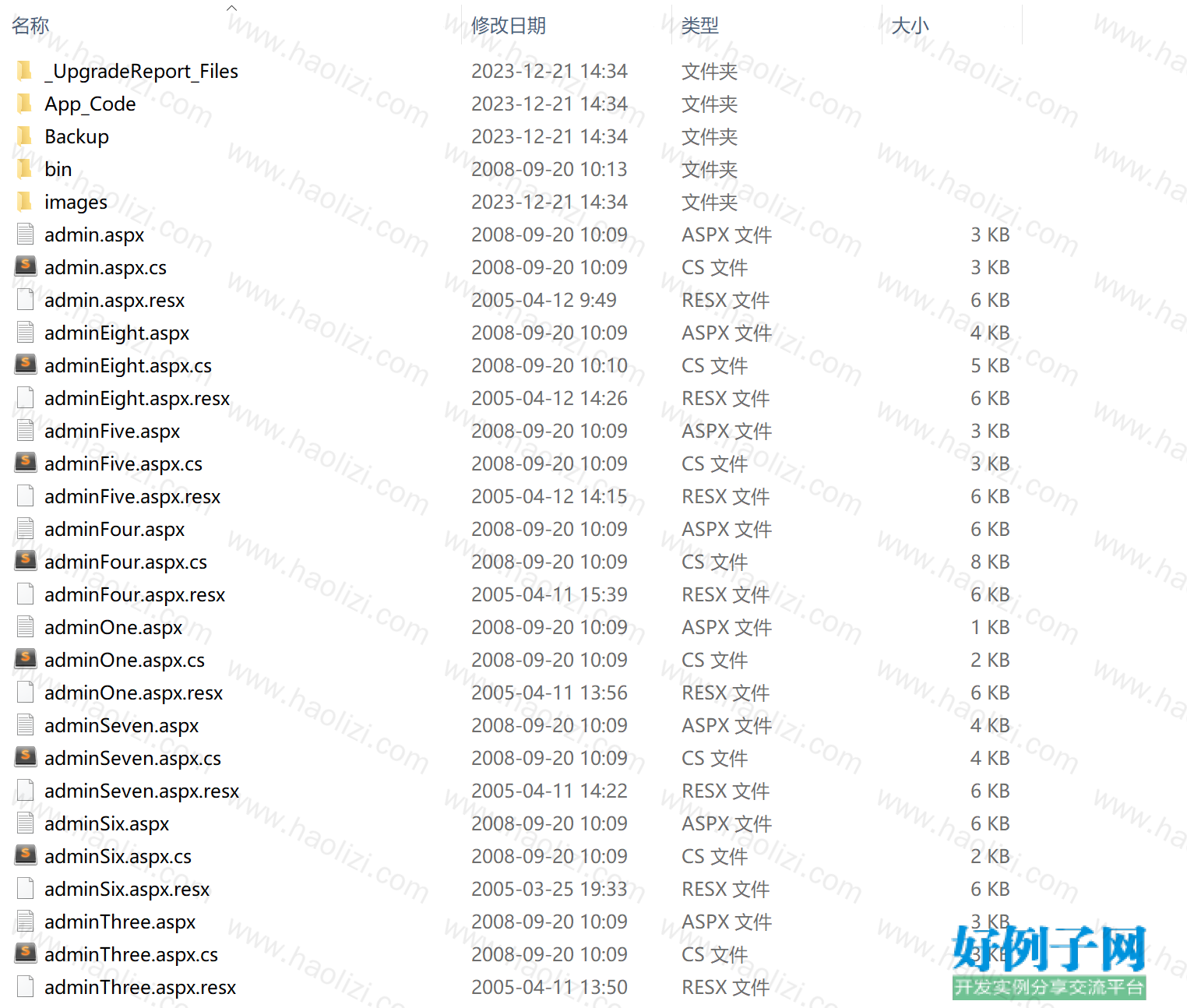Click the 8 KB size of adminFour.aspx.cs
1187x1008 pixels.
coord(990,562)
